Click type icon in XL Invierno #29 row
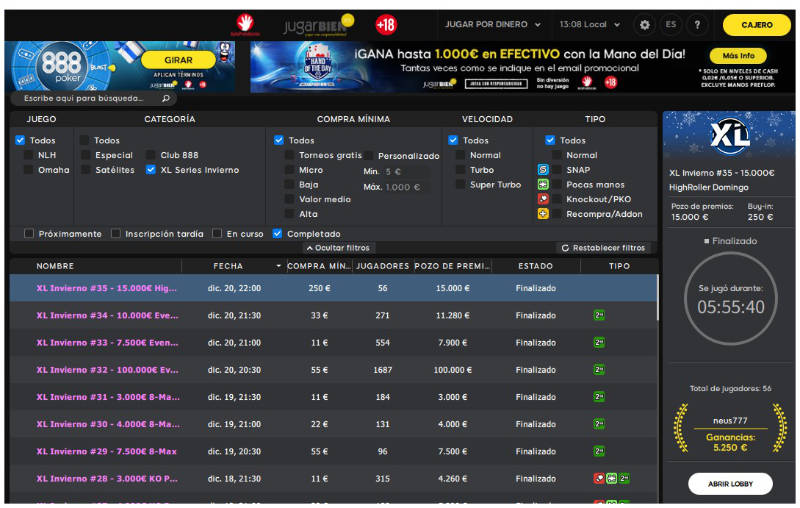Screen dimensions: 800x508 [599, 451]
